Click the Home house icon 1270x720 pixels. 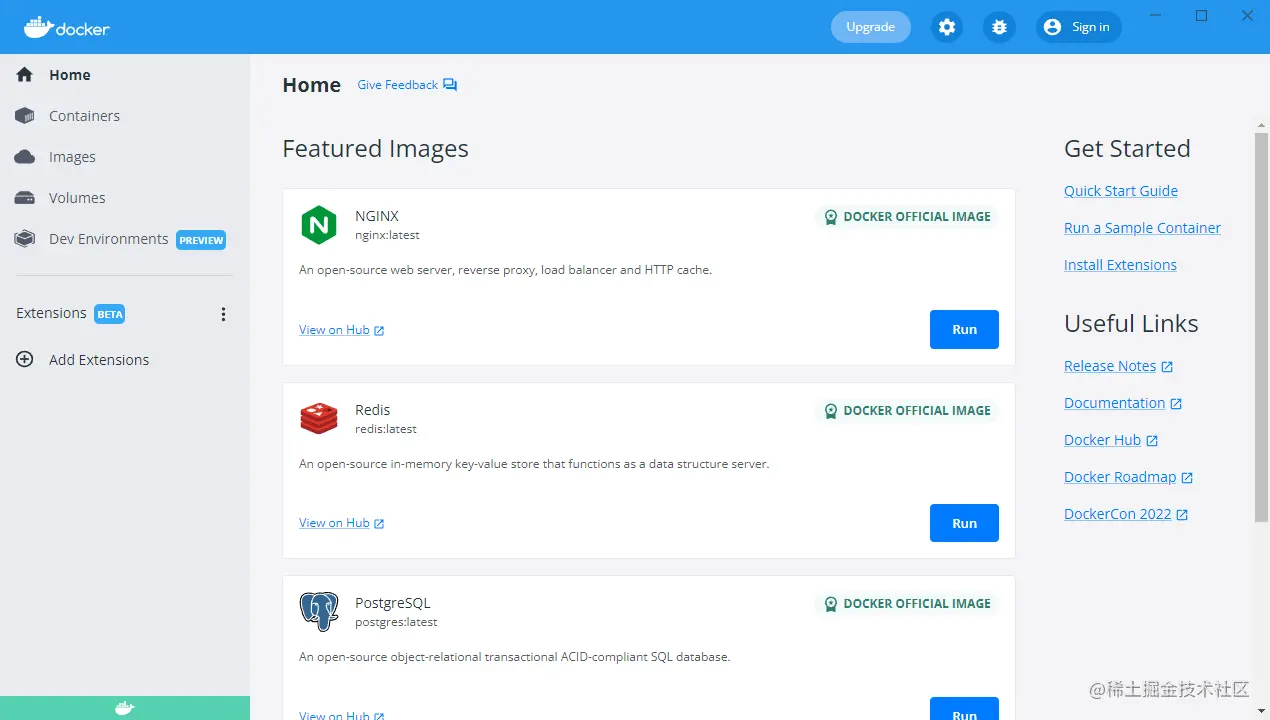pos(25,75)
